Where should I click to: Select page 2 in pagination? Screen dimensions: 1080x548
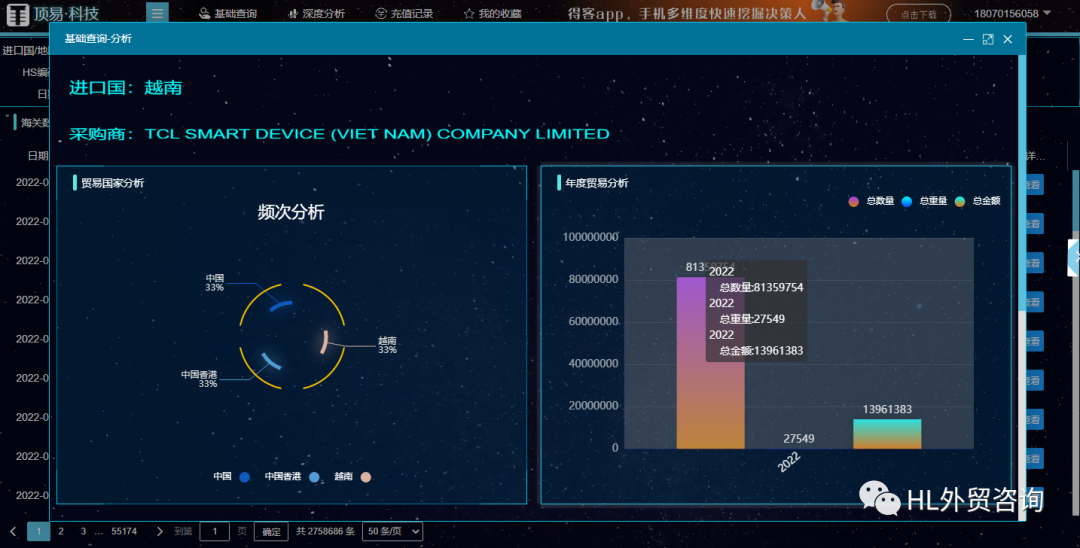61,531
